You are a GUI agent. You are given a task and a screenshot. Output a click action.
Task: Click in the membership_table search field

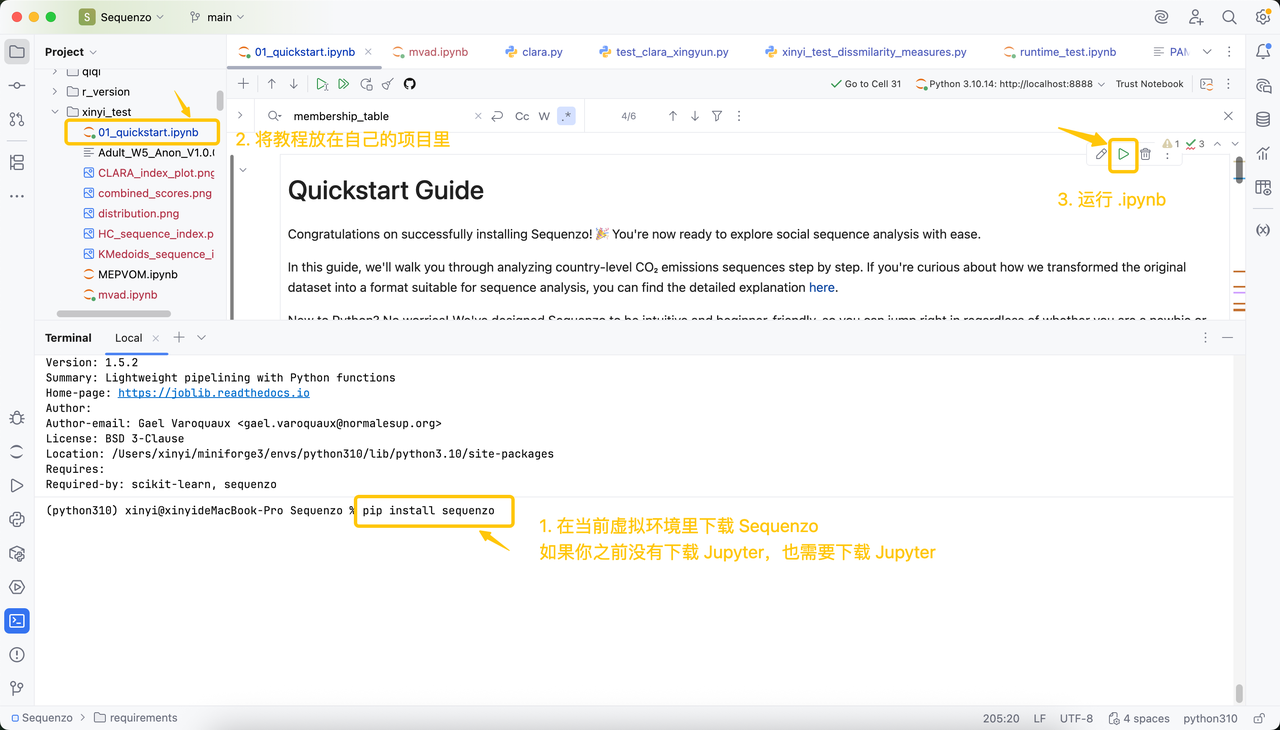coord(380,116)
